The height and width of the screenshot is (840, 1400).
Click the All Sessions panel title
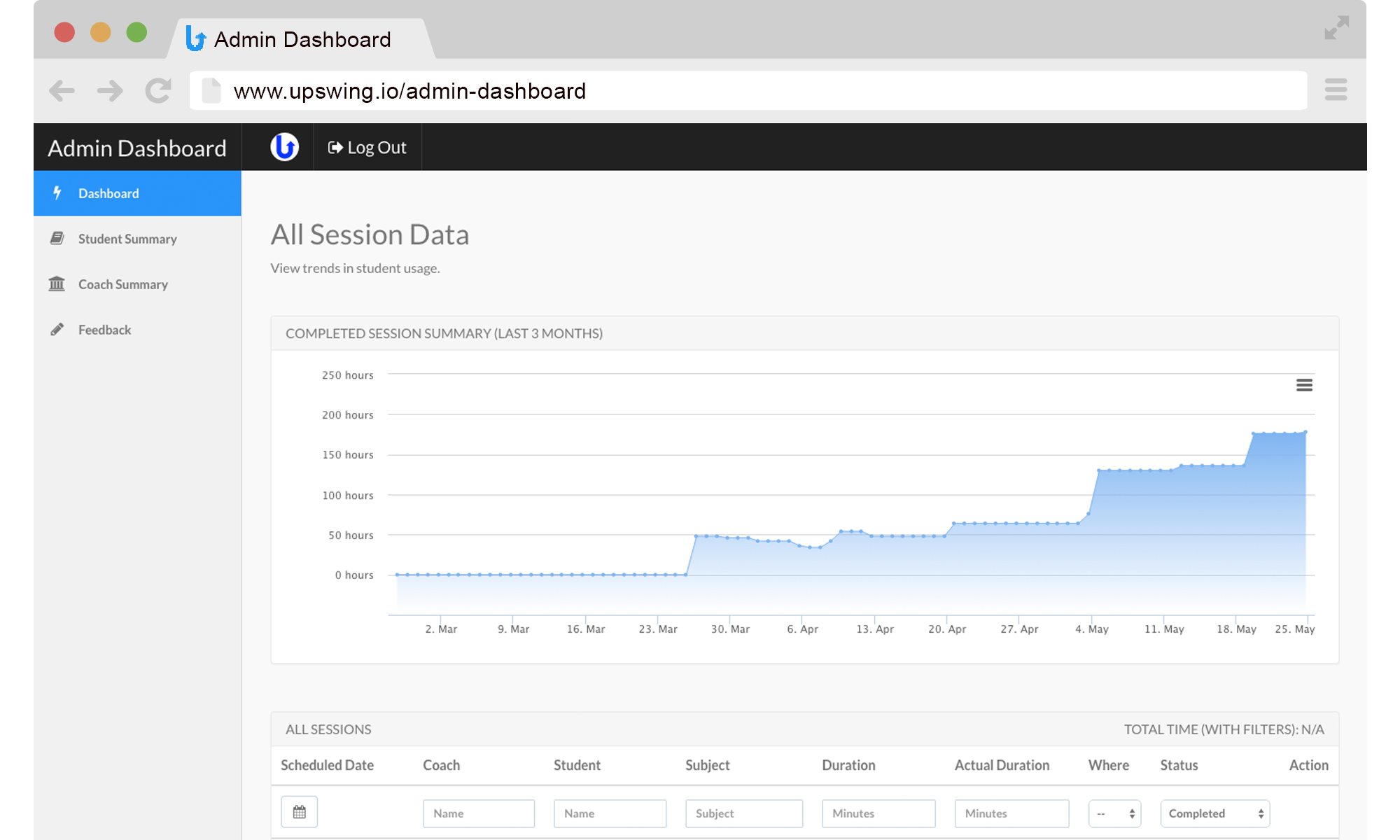(x=328, y=729)
